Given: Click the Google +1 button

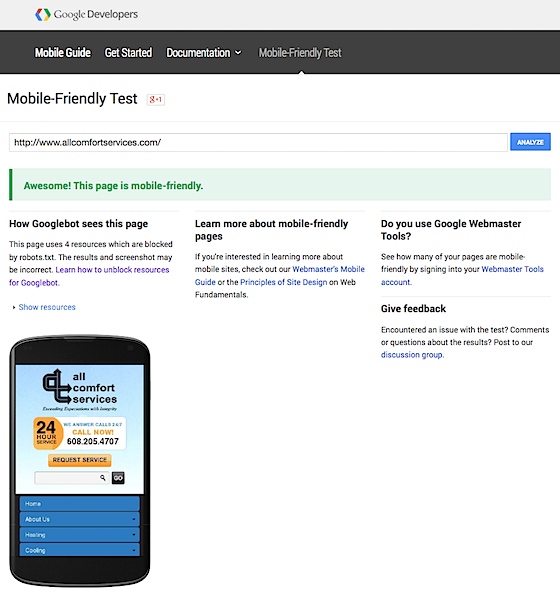Looking at the screenshot, I should click(x=156, y=99).
